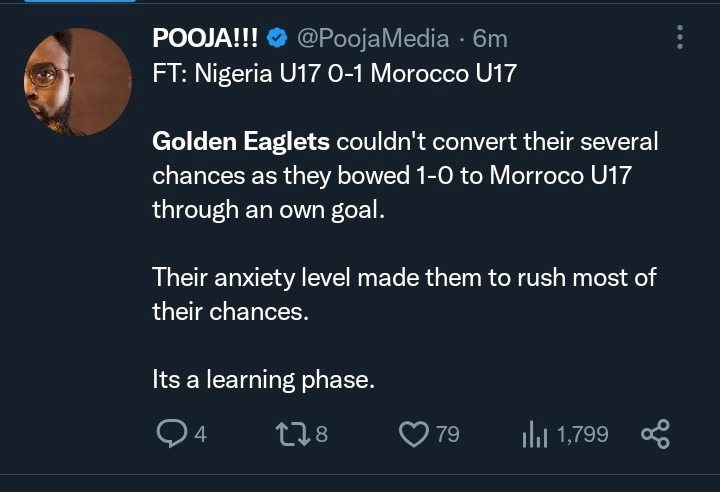Click the retweet arrows icon
Image resolution: width=720 pixels, height=492 pixels.
[291, 433]
